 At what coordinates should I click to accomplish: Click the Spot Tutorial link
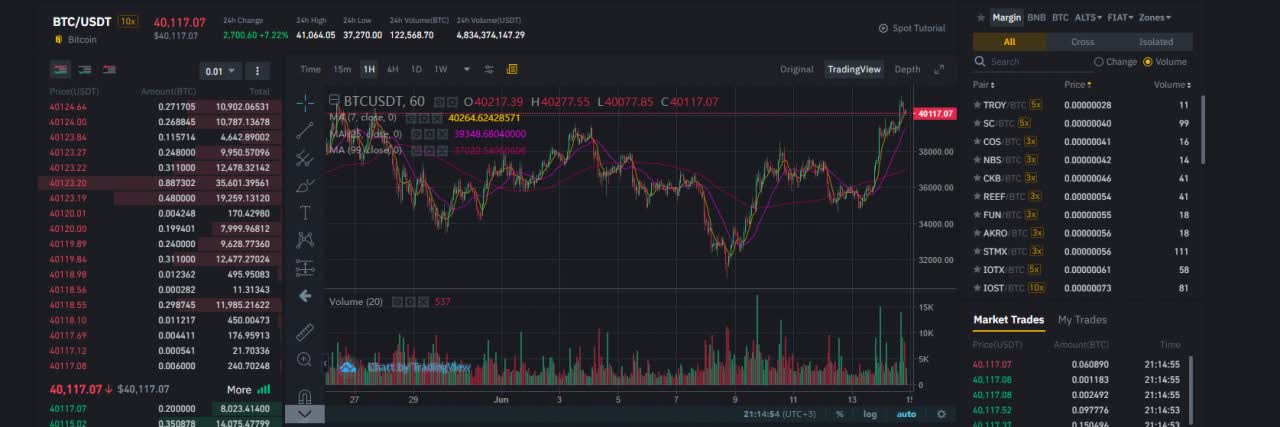[918, 28]
